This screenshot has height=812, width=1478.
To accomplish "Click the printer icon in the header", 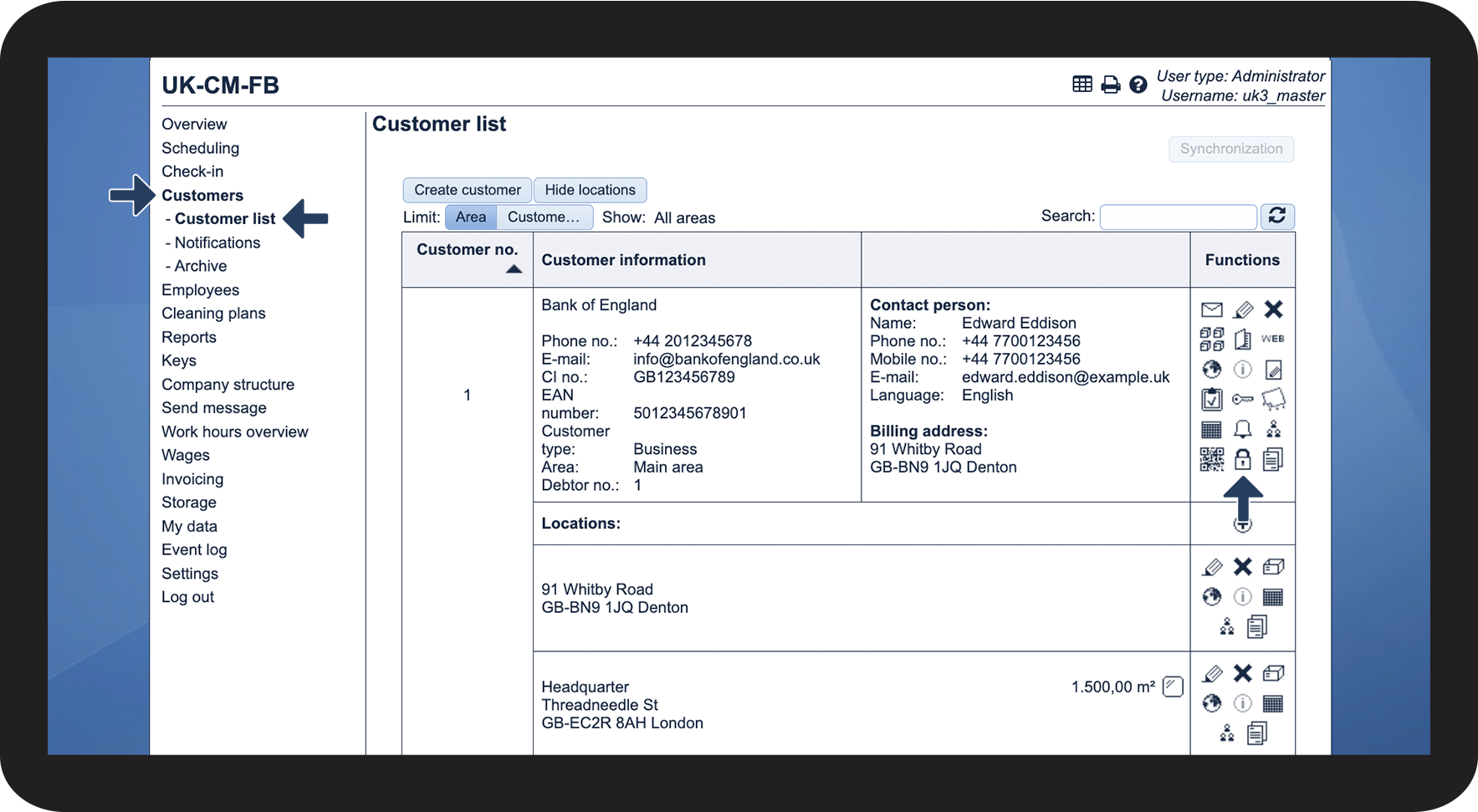I will [x=1110, y=84].
